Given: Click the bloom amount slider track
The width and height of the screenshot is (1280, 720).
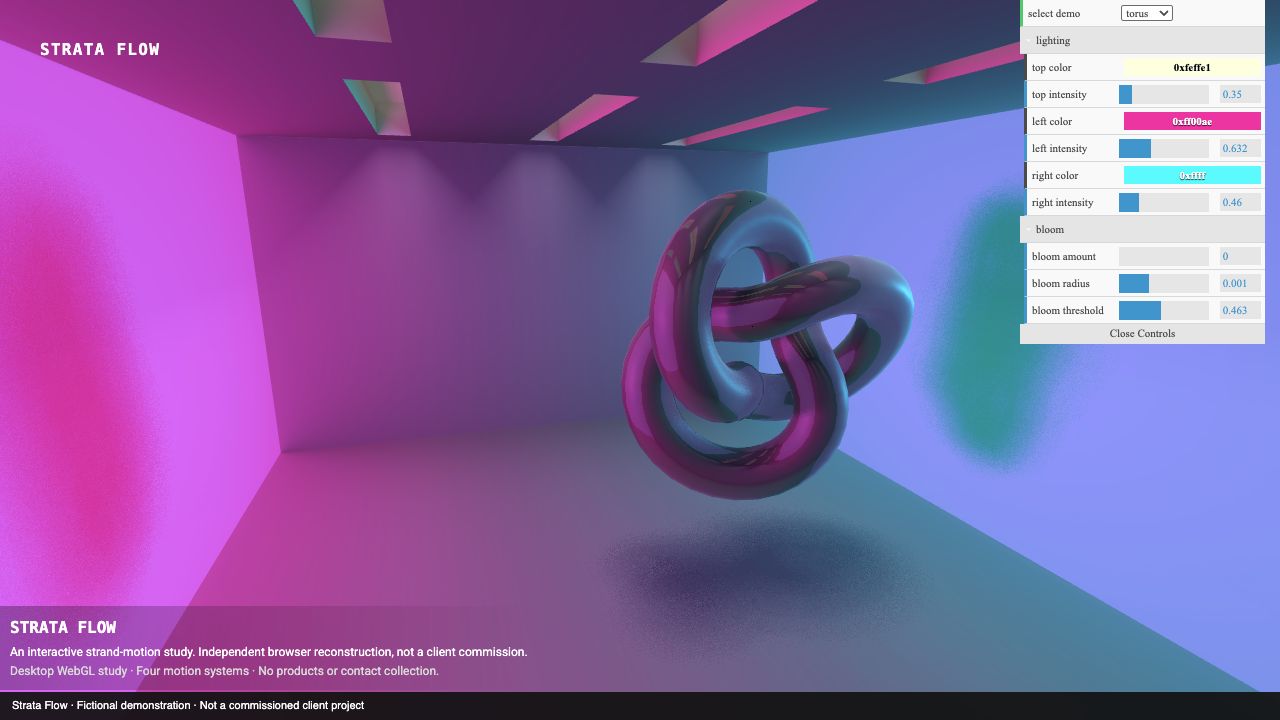Looking at the screenshot, I should [1164, 256].
